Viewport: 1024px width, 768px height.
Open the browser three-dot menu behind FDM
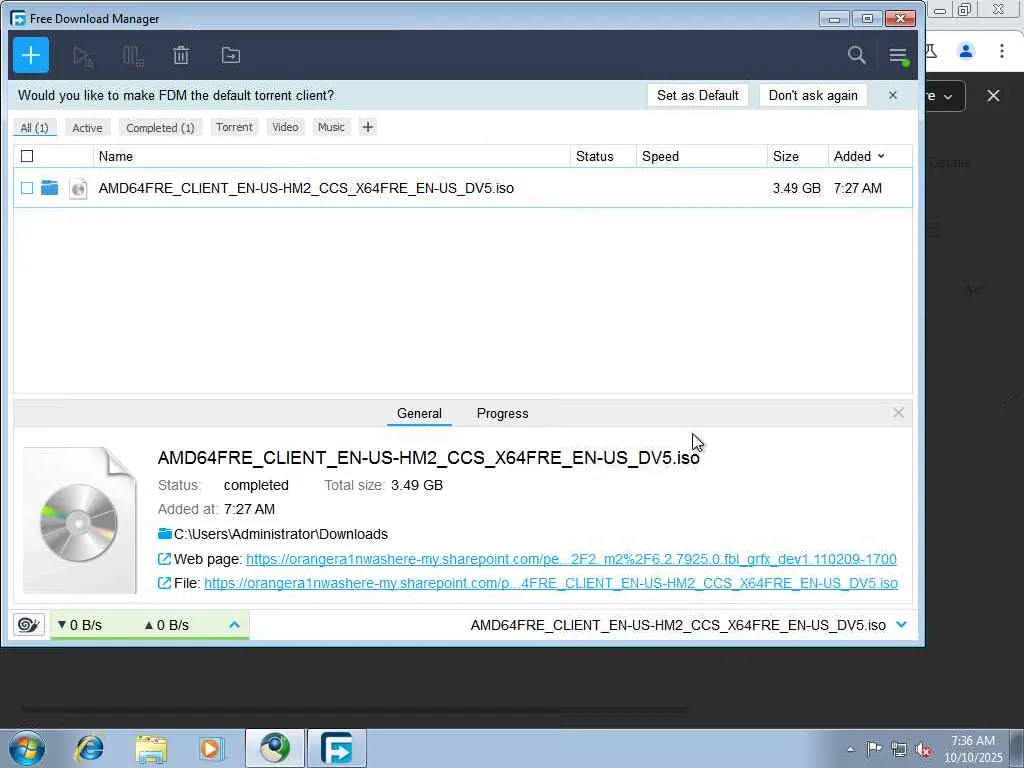click(1002, 51)
